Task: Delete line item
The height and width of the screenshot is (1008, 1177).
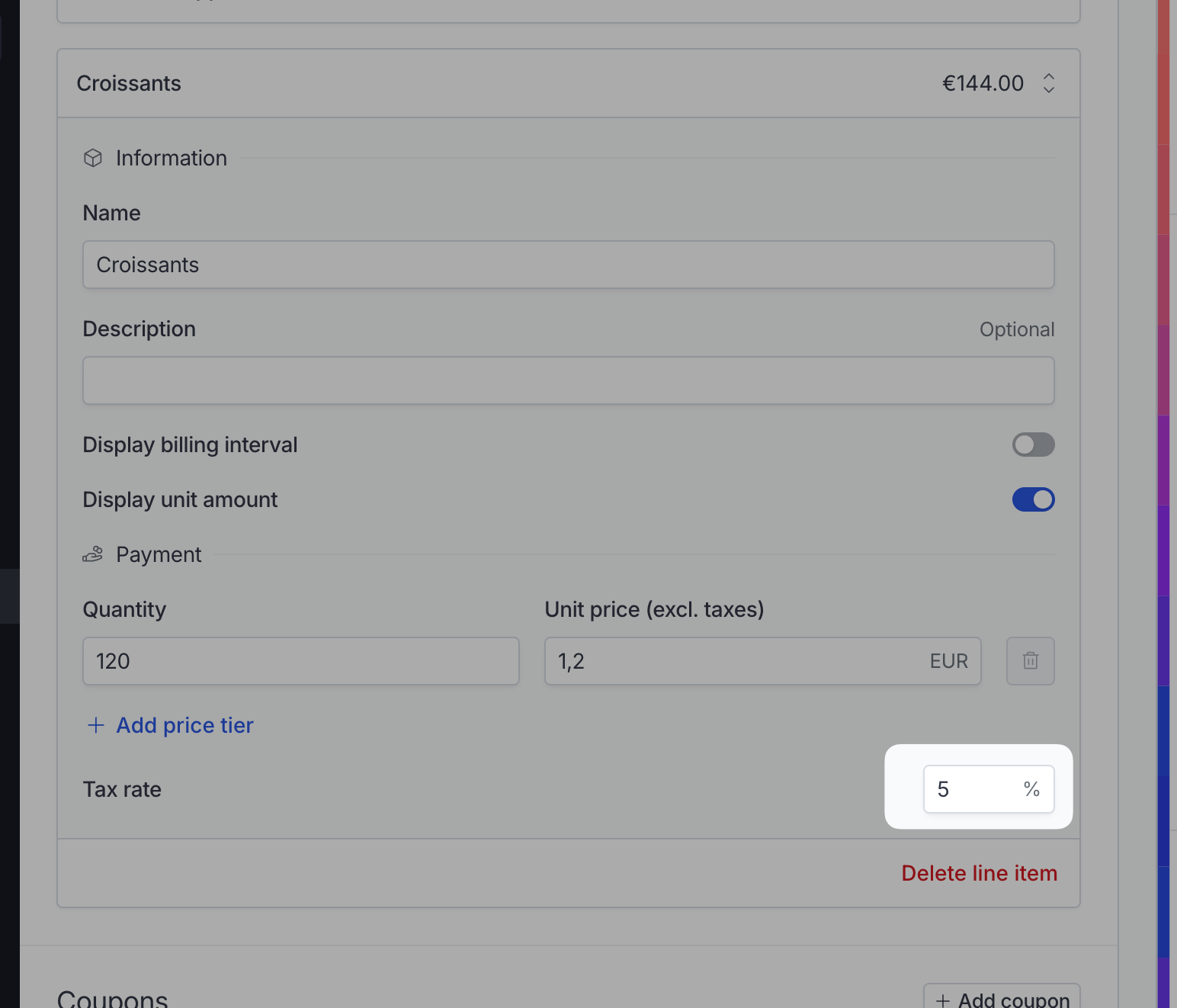Action: [980, 873]
